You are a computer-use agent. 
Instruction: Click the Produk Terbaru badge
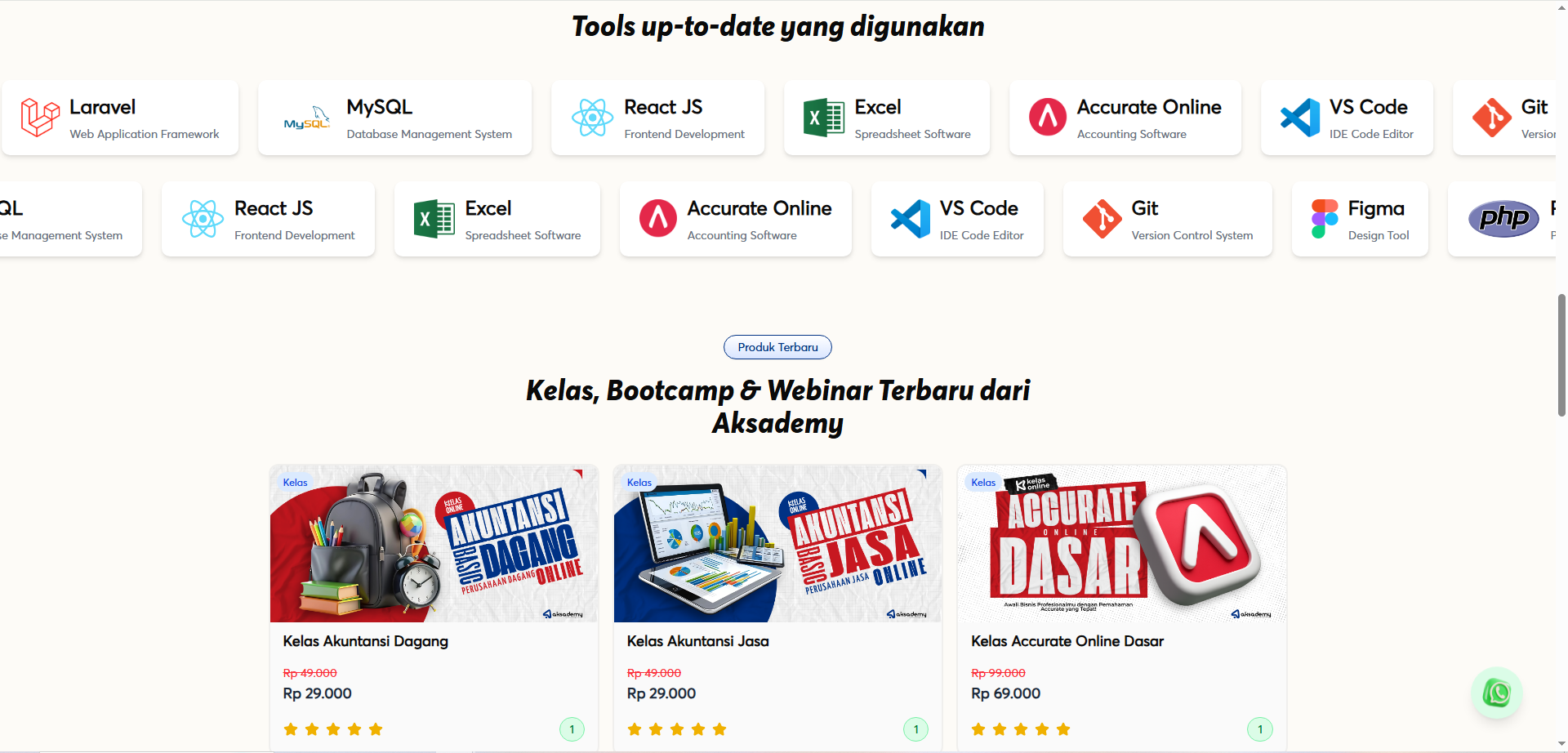(x=777, y=347)
